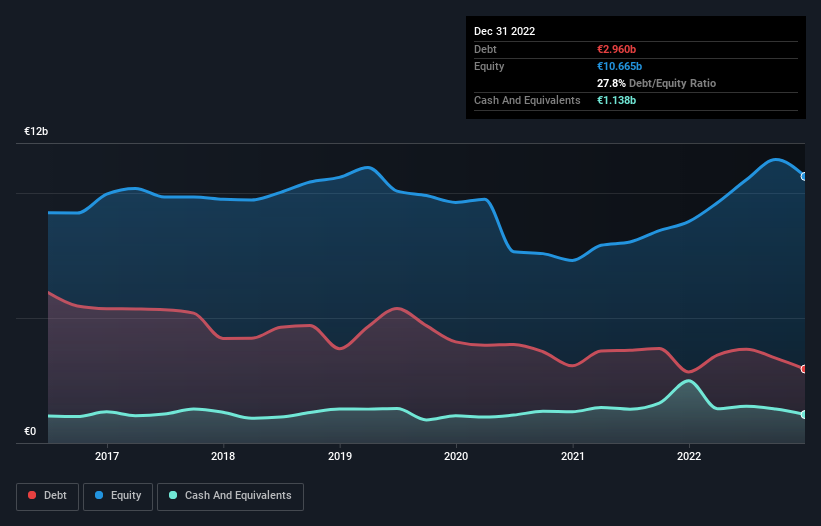The height and width of the screenshot is (526, 821).
Task: Click the Debt label in the tooltip
Action: click(x=485, y=49)
